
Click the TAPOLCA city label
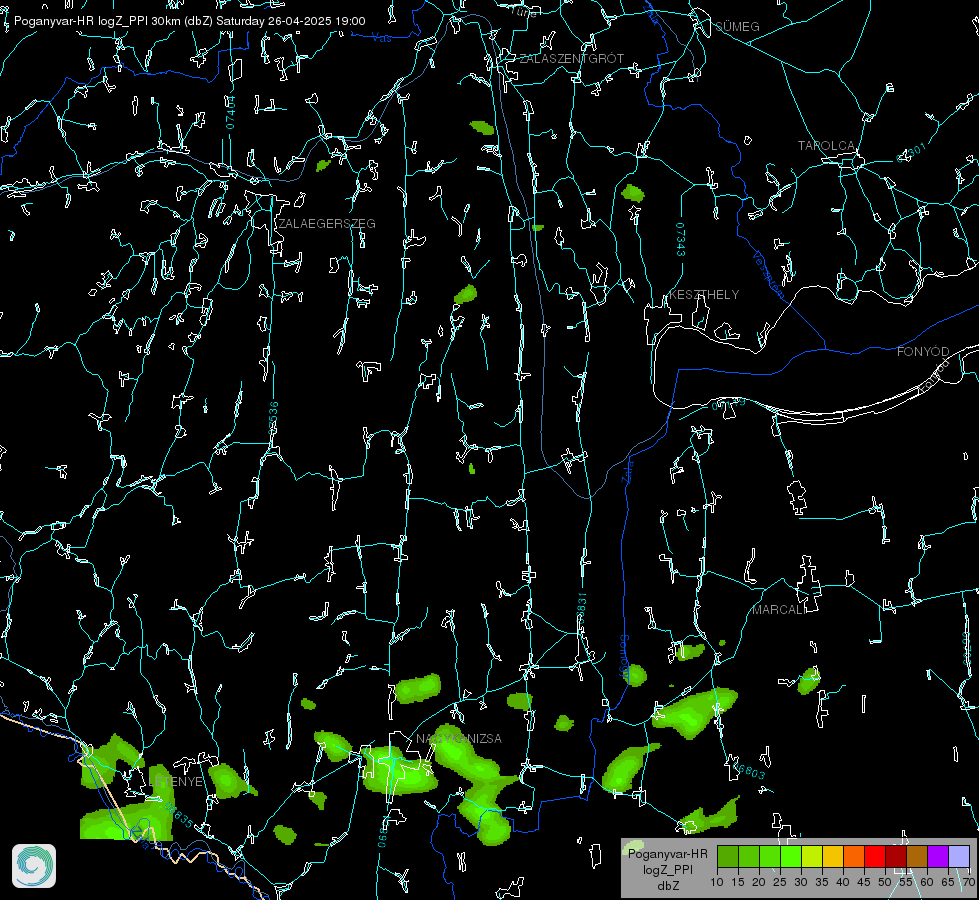pos(826,146)
